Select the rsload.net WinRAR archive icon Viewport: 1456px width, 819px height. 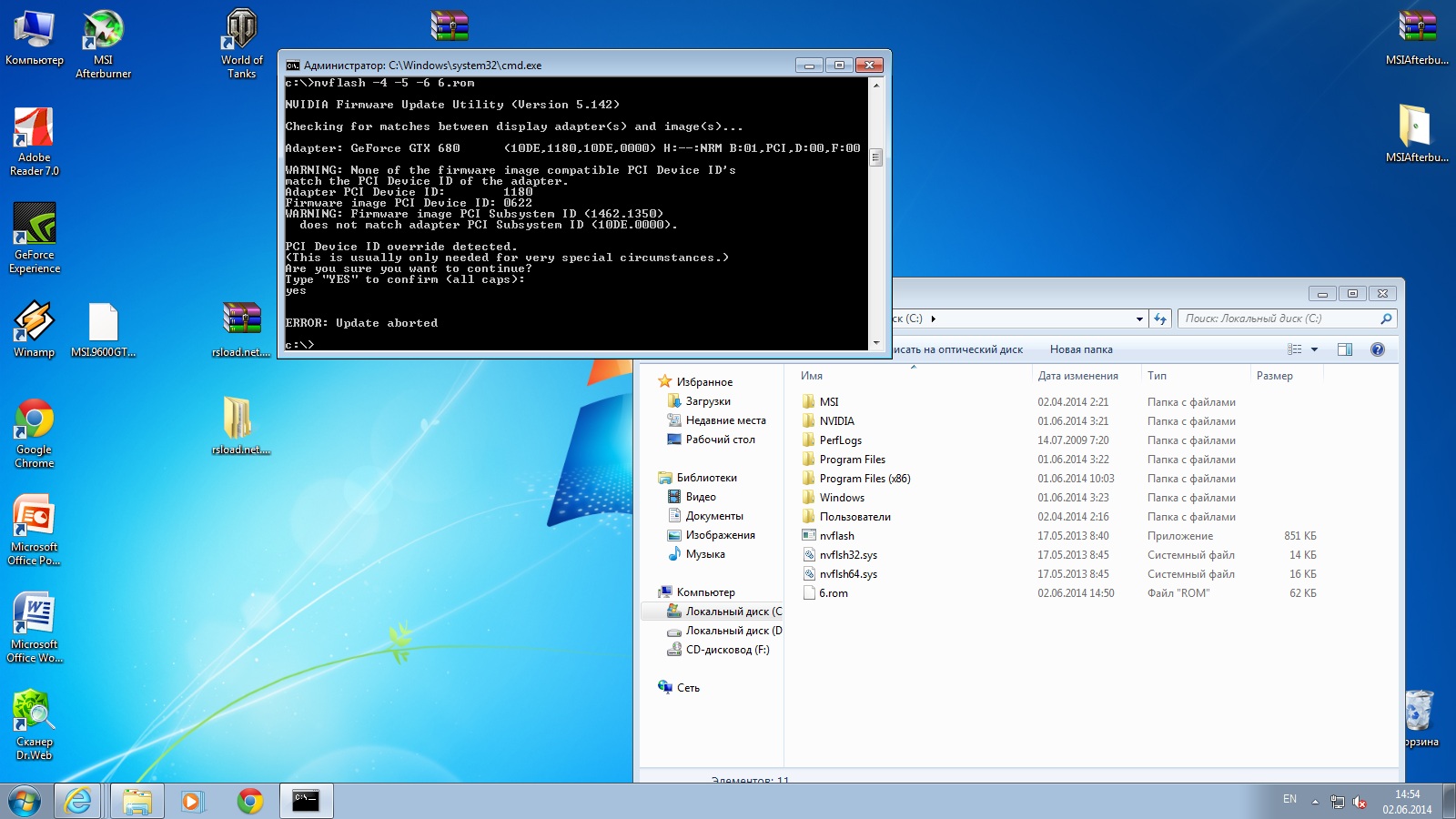pos(241,329)
